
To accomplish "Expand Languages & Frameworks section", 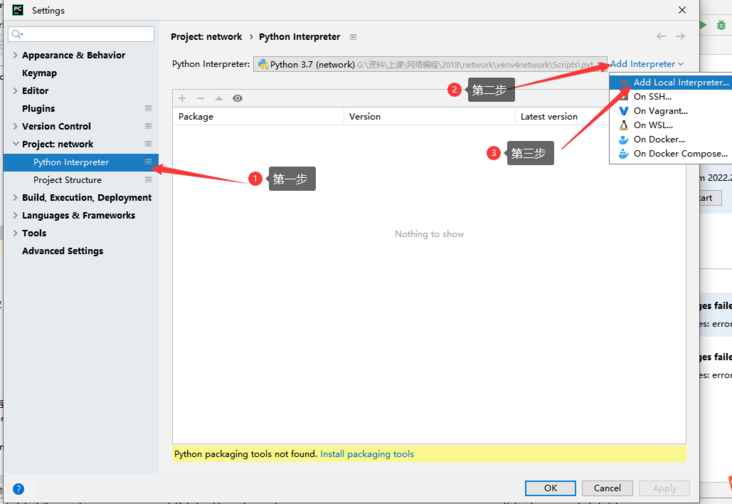I will point(15,215).
